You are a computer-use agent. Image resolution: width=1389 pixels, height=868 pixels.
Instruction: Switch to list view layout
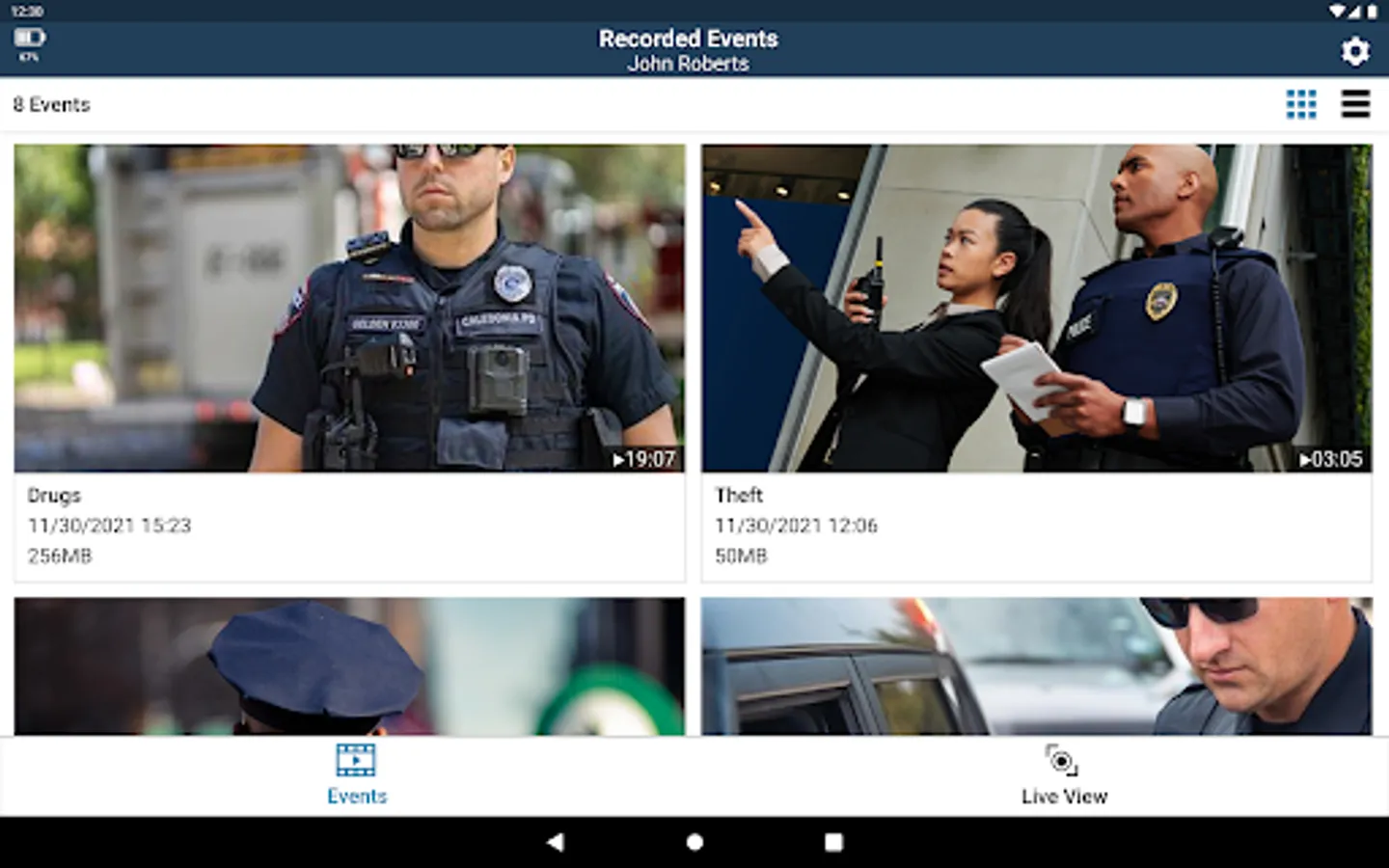pyautogui.click(x=1355, y=104)
